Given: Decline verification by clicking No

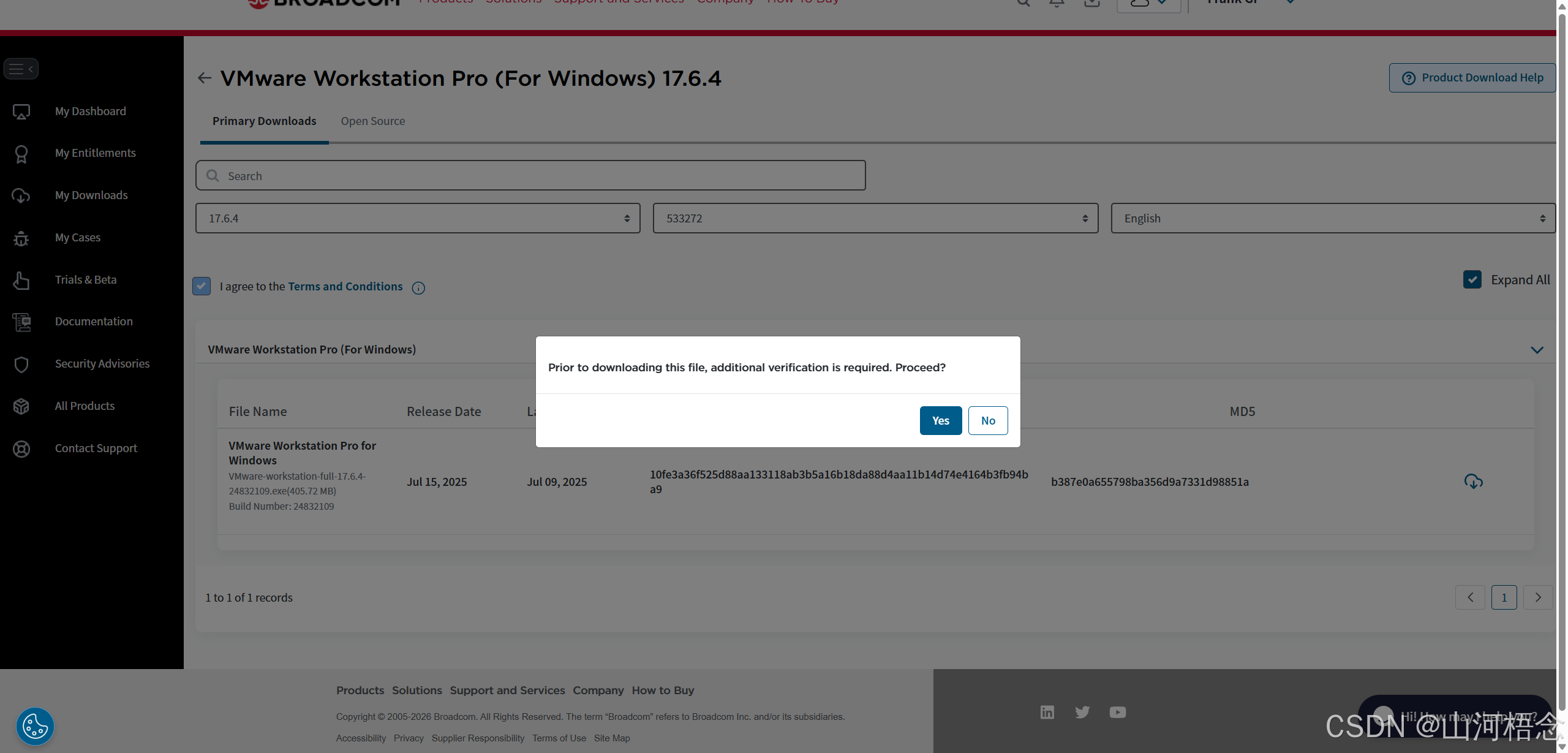Looking at the screenshot, I should (988, 420).
